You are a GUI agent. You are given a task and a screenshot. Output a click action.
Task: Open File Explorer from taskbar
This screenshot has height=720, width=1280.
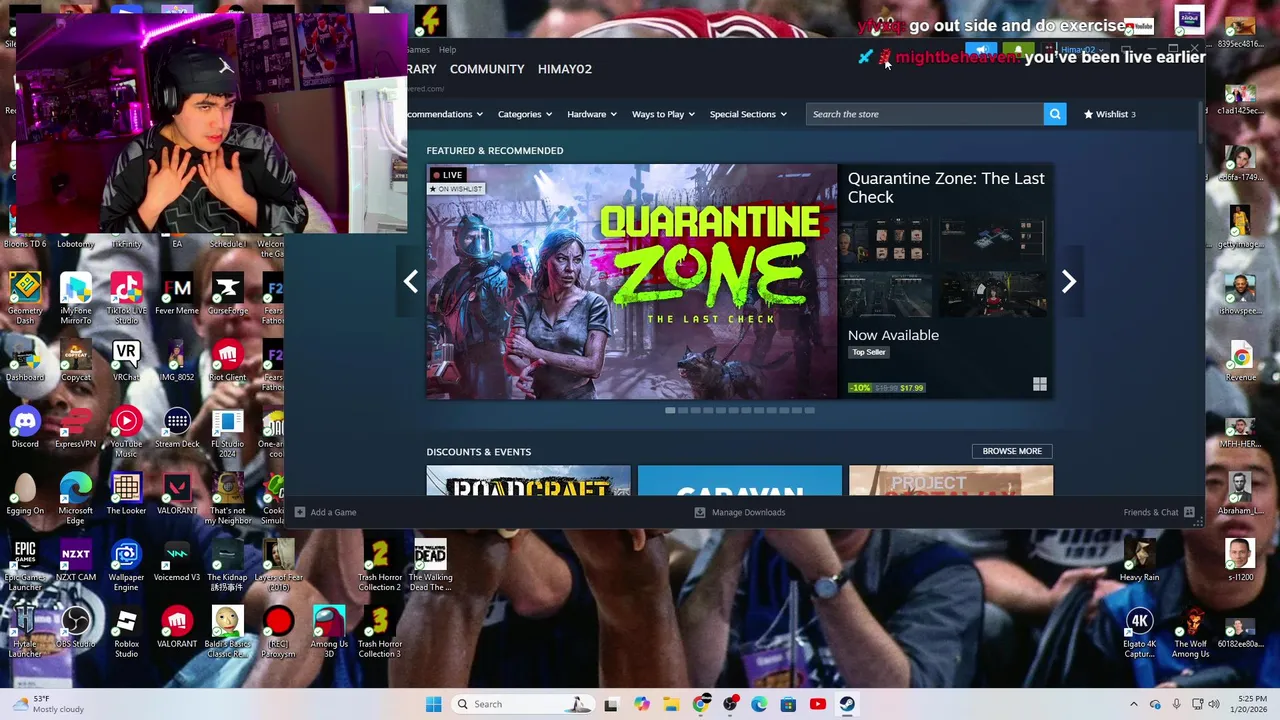(x=671, y=704)
